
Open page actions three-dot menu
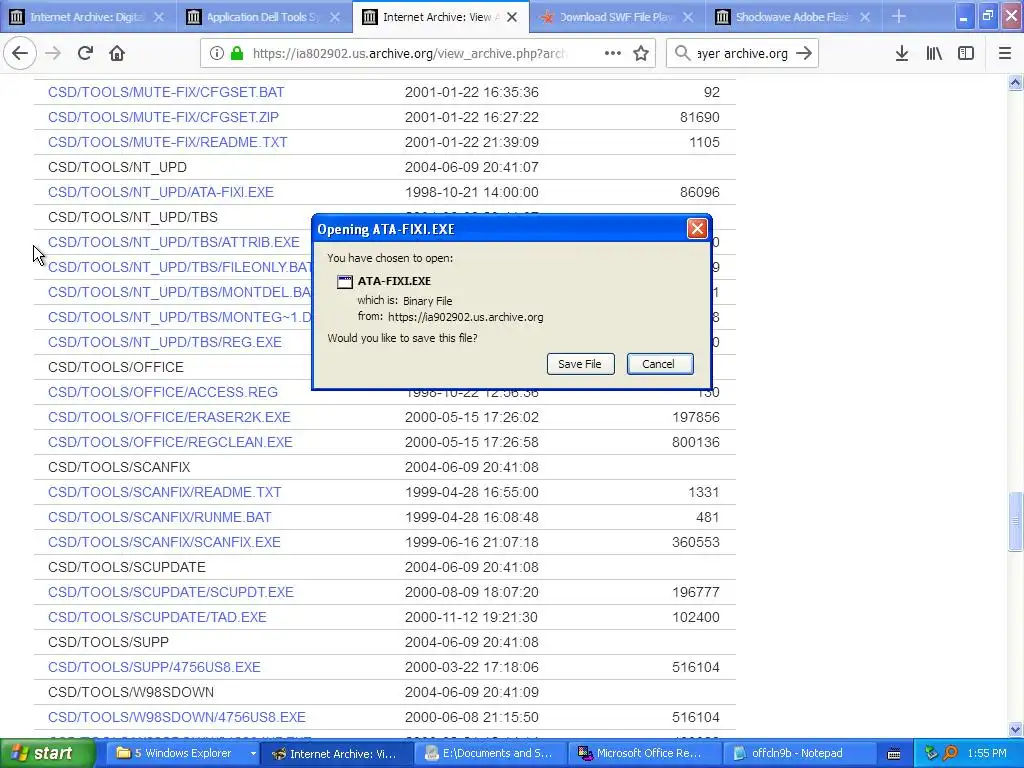tap(613, 54)
